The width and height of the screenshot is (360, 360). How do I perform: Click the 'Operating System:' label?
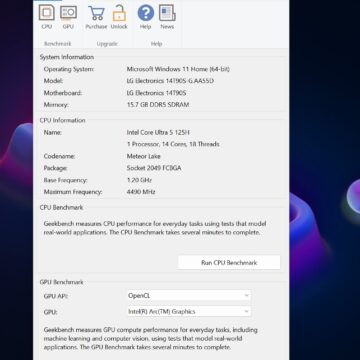[x=69, y=69]
